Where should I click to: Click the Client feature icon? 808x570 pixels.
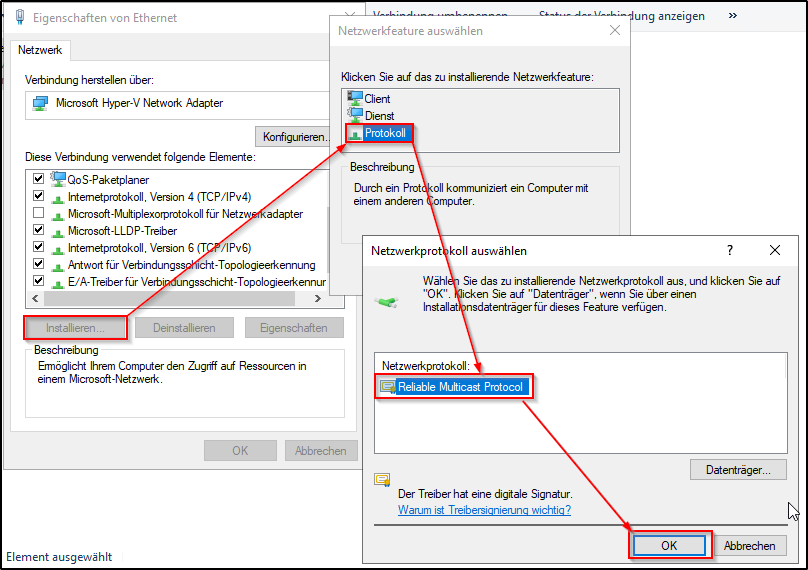pos(355,97)
